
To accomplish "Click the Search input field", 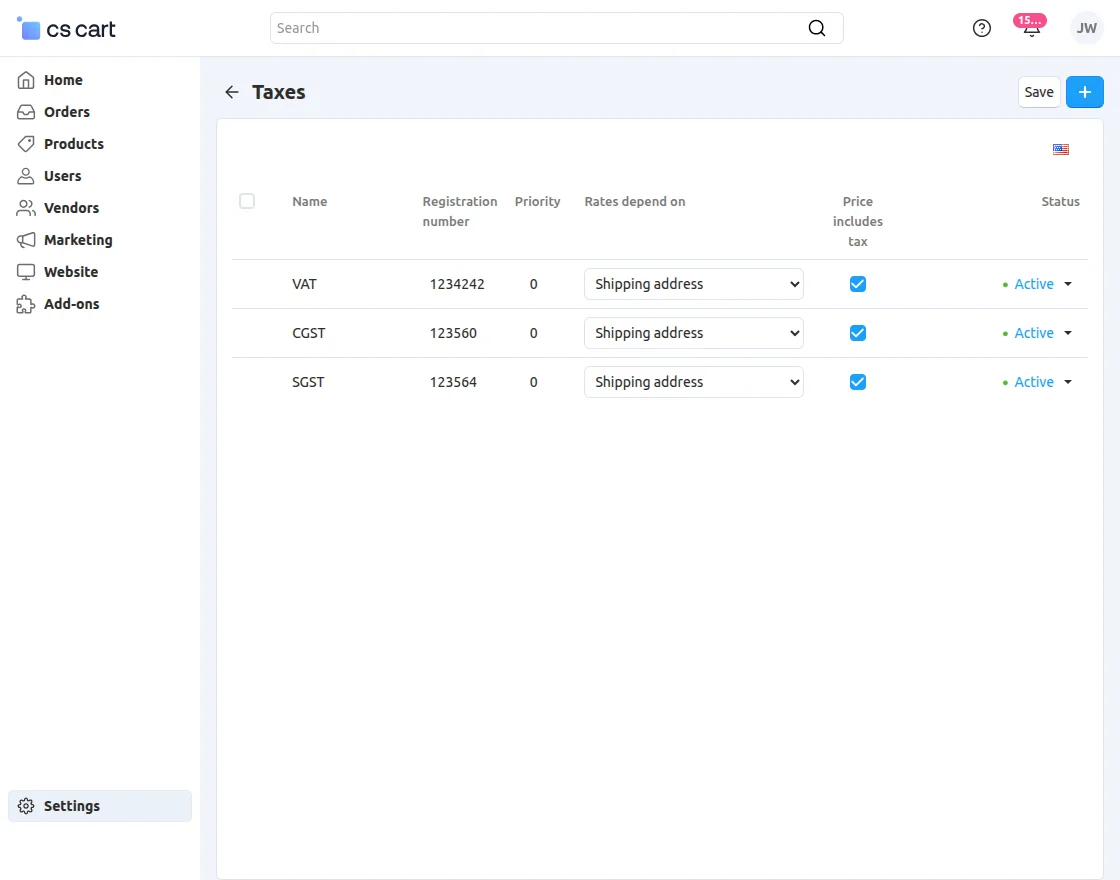I will tap(540, 28).
